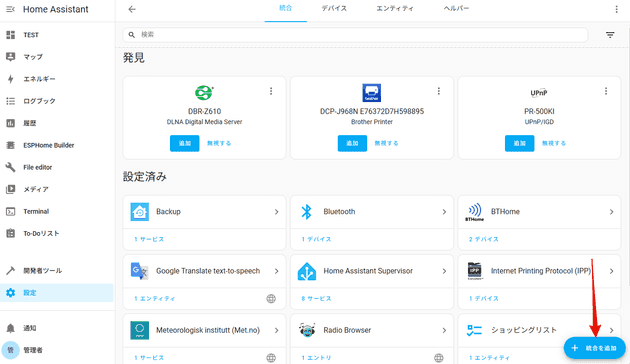Click the 追加 button for Brother Printer
630x364 pixels.
(x=352, y=143)
